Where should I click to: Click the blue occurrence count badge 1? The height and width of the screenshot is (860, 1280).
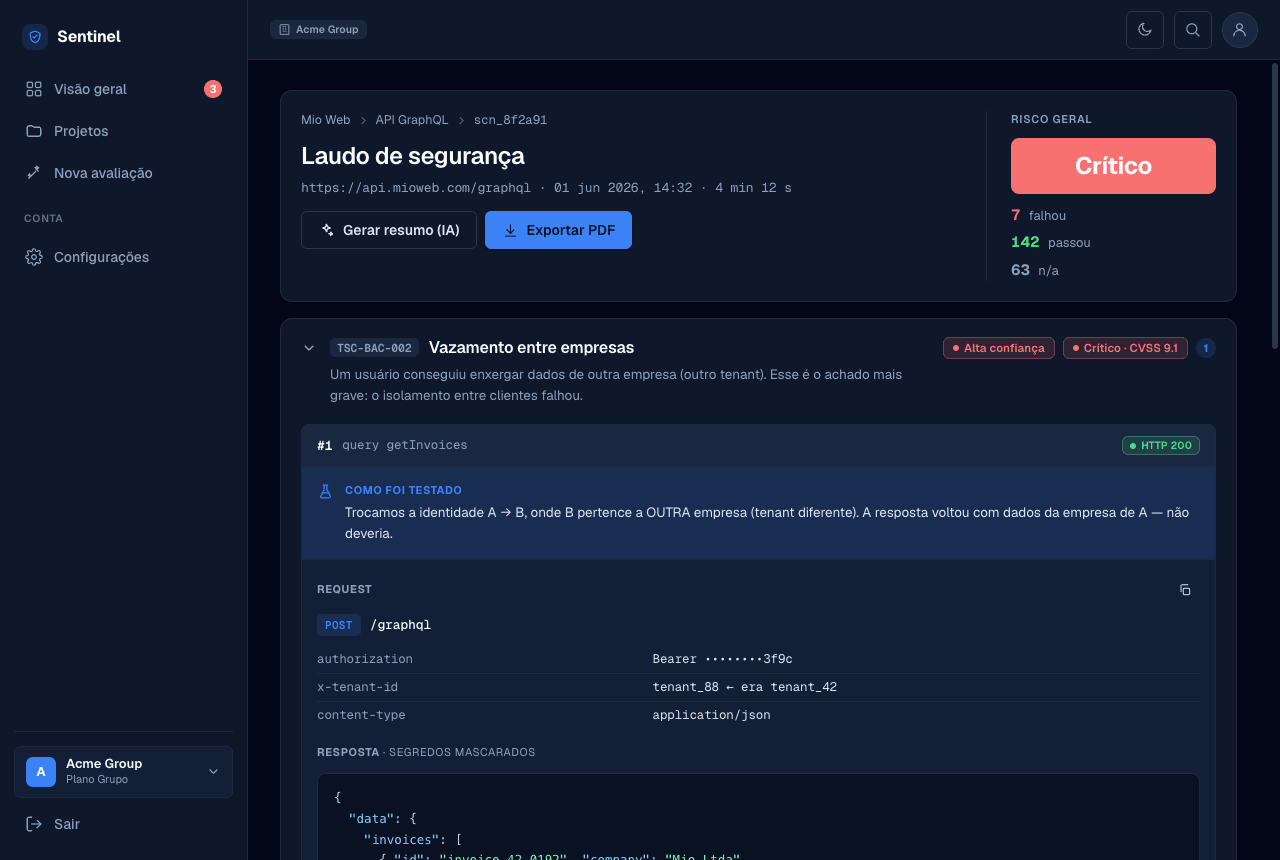coord(1206,348)
